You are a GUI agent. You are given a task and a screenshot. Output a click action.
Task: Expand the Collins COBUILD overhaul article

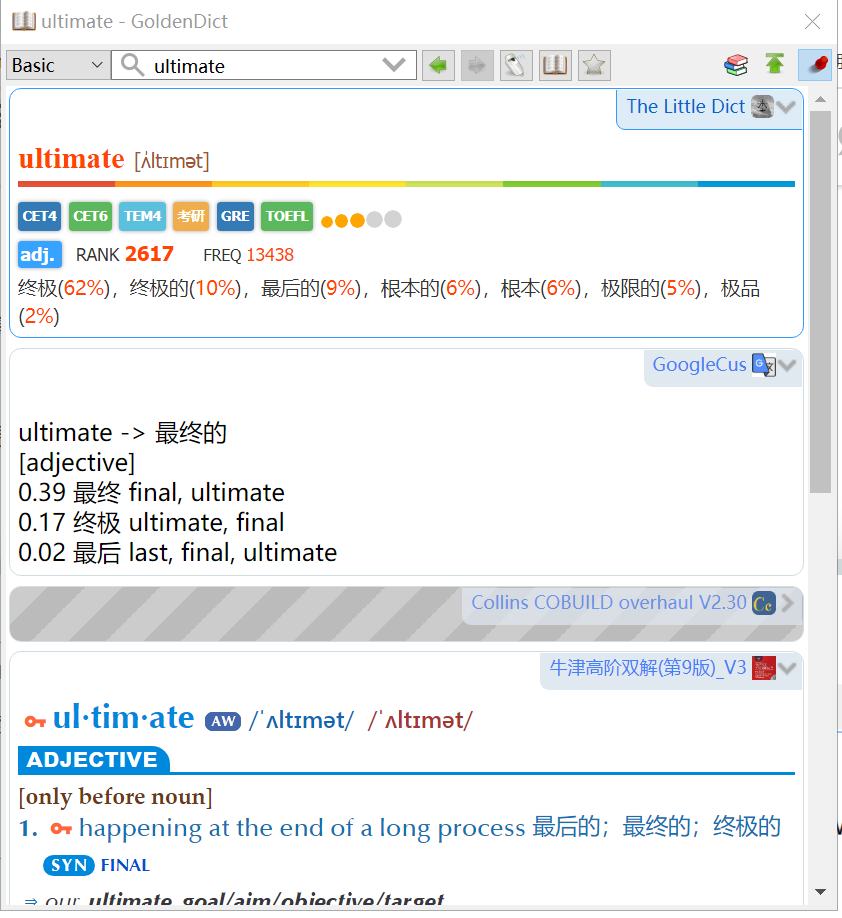coord(788,603)
